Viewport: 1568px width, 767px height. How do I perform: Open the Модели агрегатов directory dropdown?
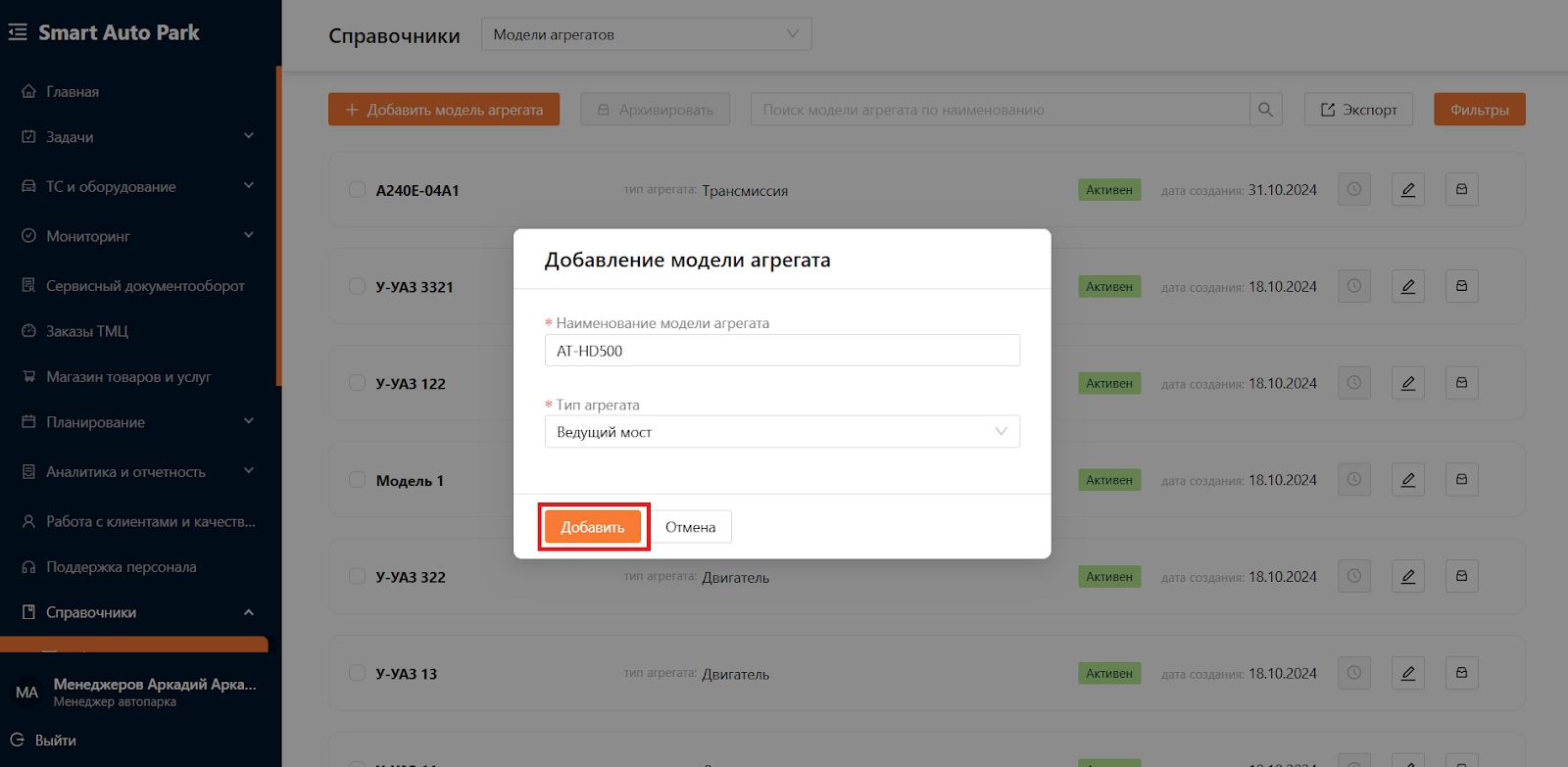tap(646, 34)
